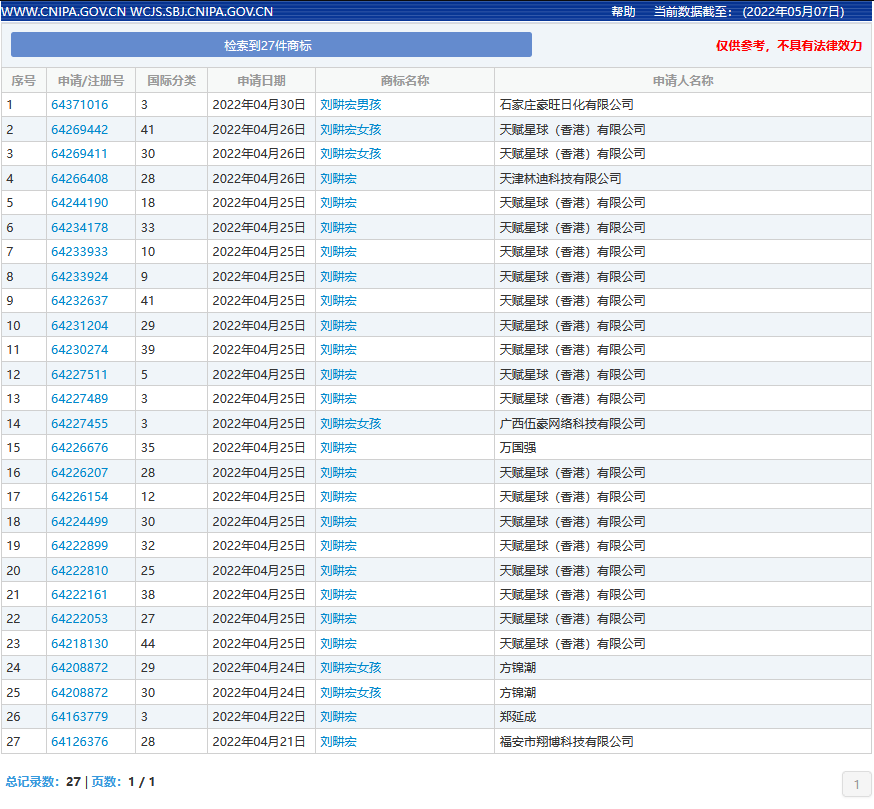Viewport: 874px width, 809px height.
Task: Open registration number 64224499
Action: (x=80, y=522)
